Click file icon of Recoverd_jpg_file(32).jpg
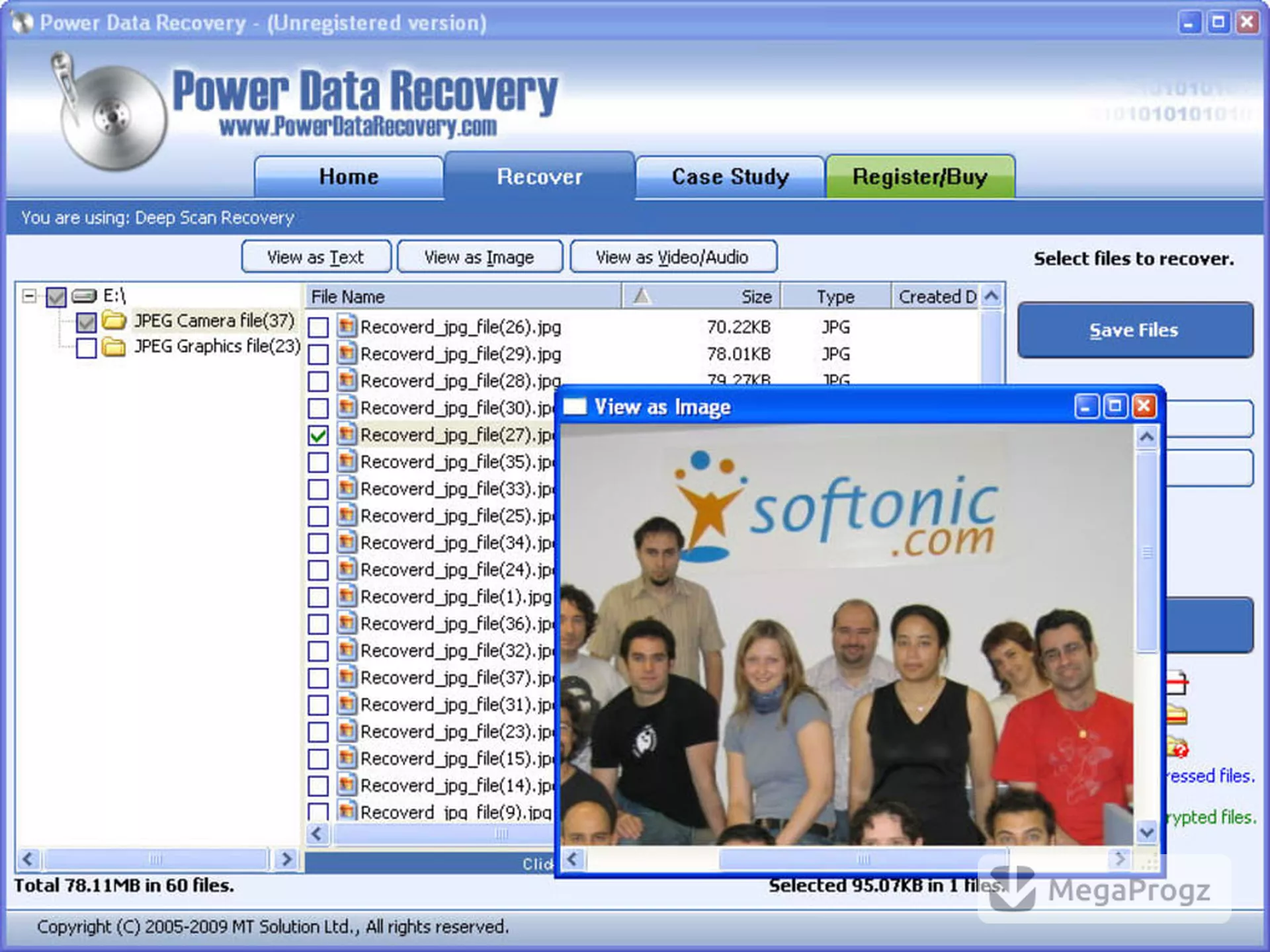Screen dimensions: 1270x952 (347, 651)
